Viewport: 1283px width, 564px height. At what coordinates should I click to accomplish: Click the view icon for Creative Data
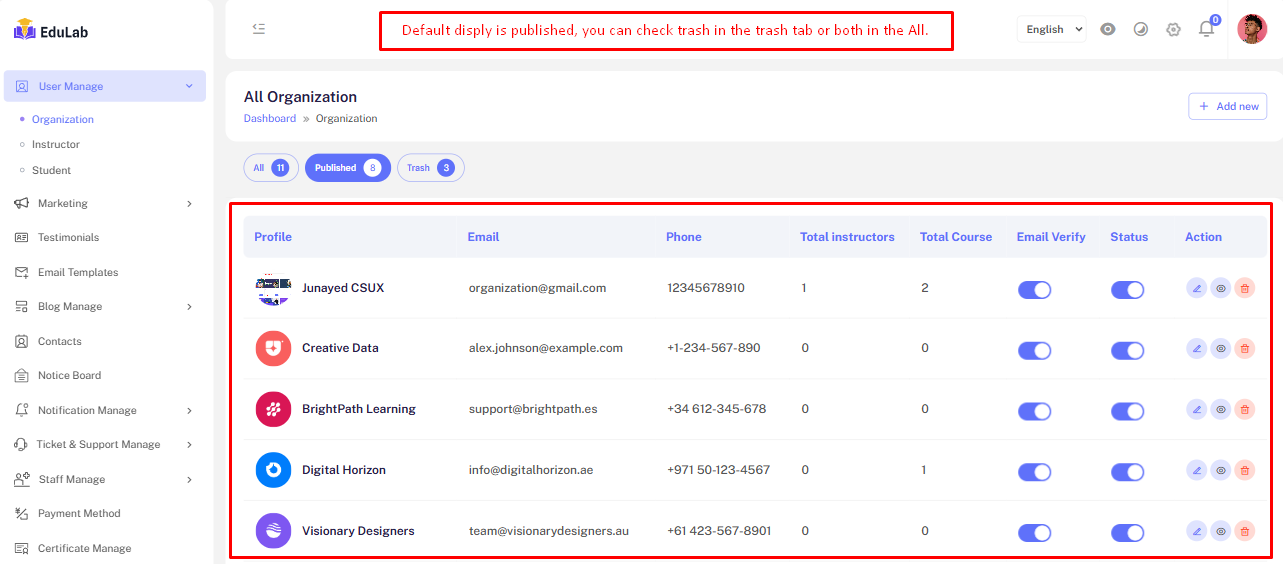pos(1220,349)
